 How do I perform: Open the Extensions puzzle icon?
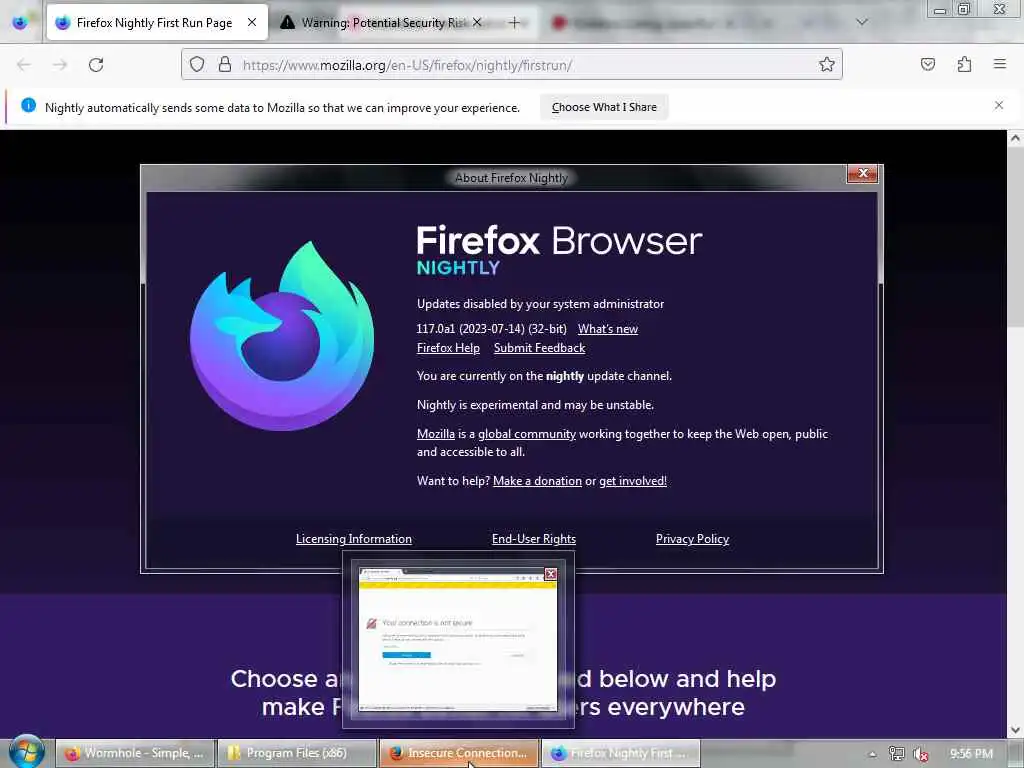(x=964, y=64)
